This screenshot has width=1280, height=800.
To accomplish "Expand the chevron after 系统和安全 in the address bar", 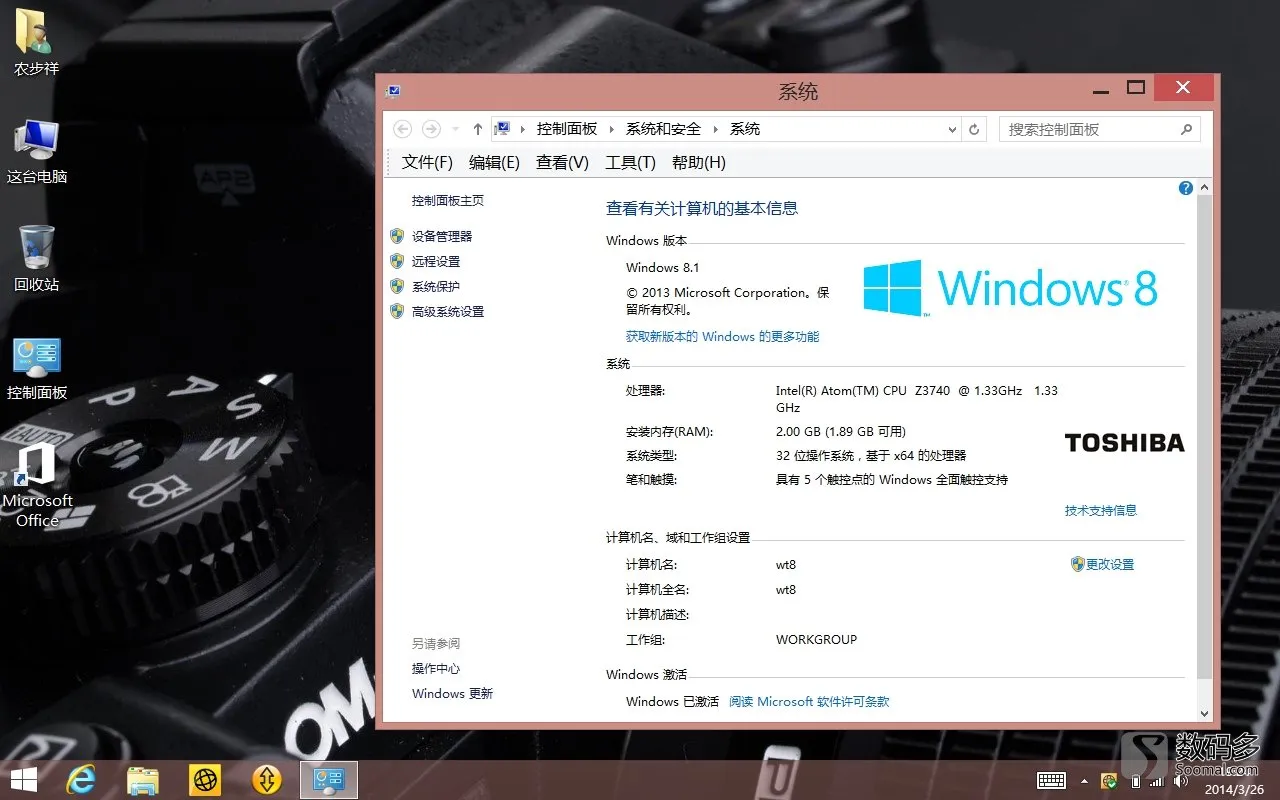I will 716,129.
